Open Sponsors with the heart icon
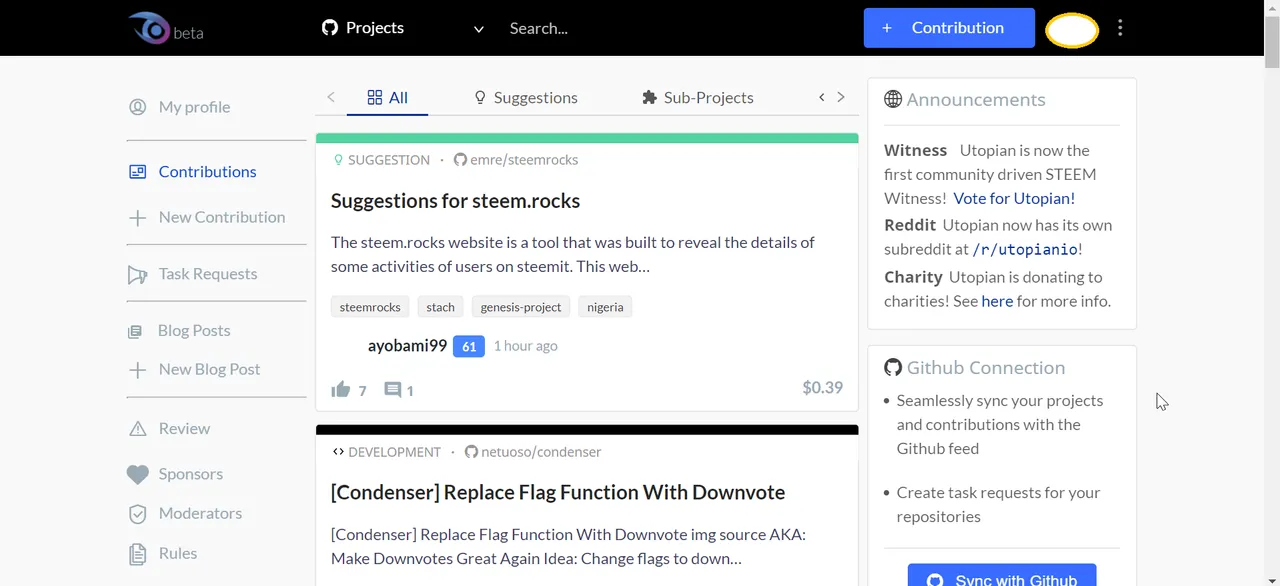1280x586 pixels. click(138, 474)
